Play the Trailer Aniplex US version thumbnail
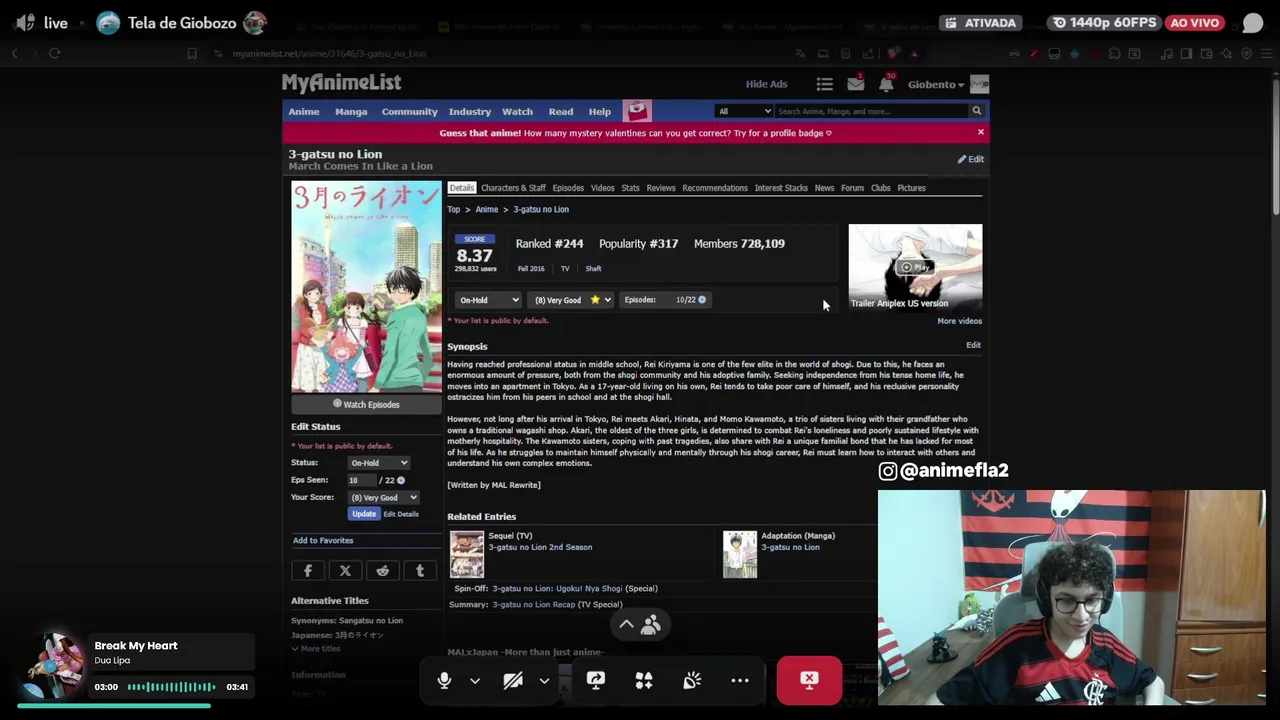Screen dimensions: 1280x720 [x=915, y=267]
